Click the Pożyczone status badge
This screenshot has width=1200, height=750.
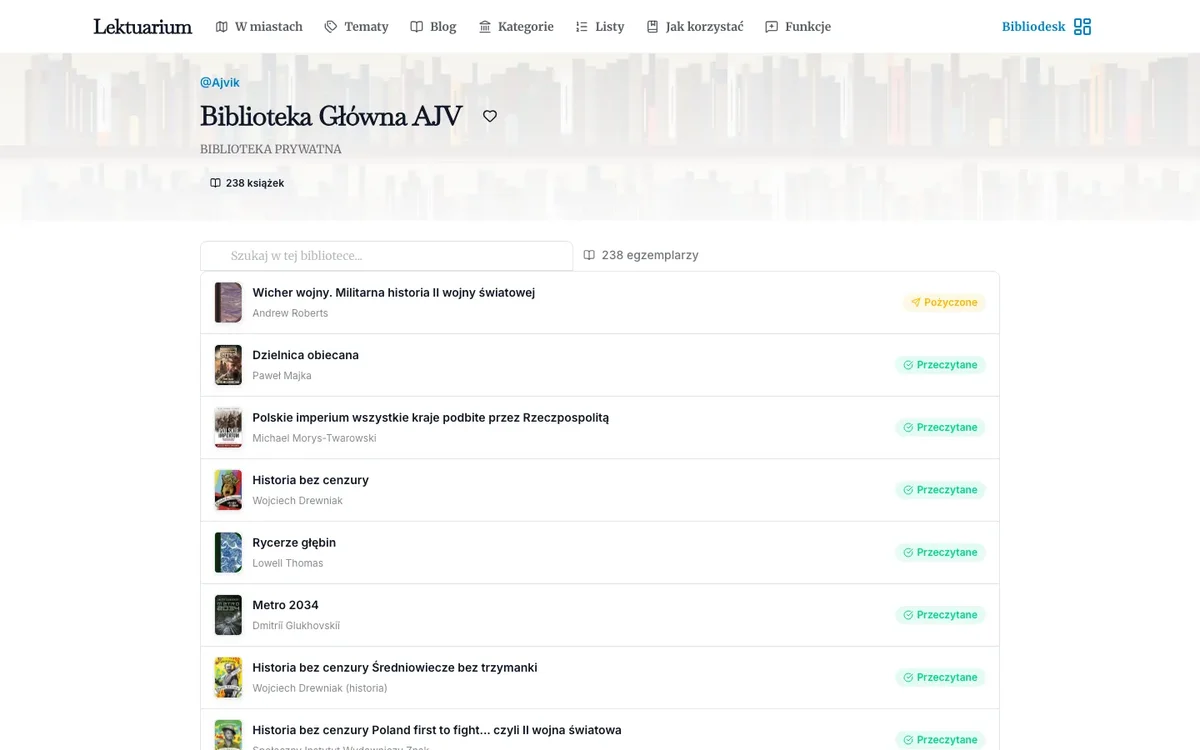point(944,302)
